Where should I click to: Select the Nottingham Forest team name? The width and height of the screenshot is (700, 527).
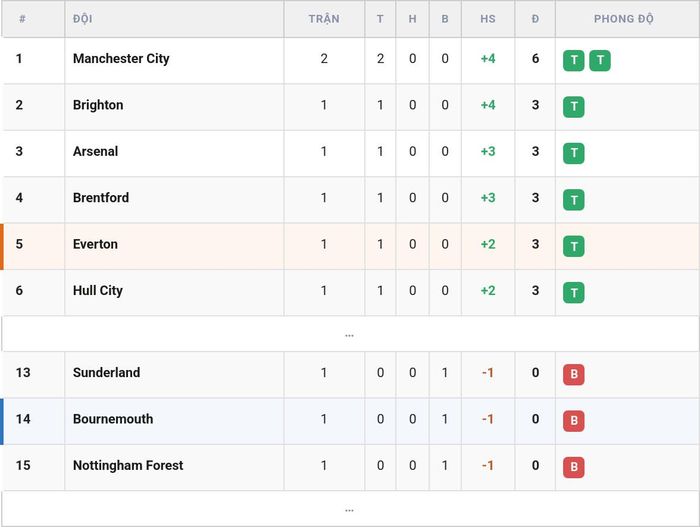(128, 465)
